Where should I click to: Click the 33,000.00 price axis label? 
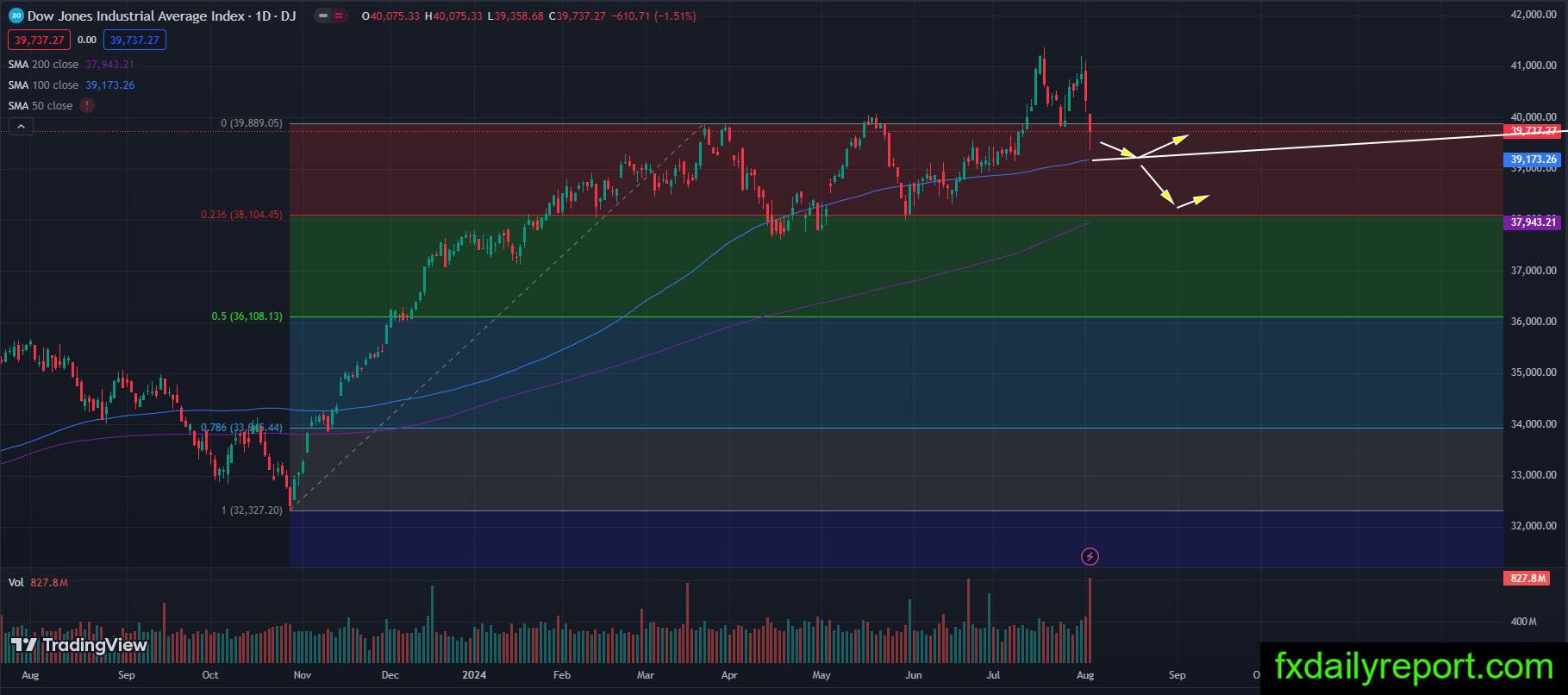click(1534, 474)
